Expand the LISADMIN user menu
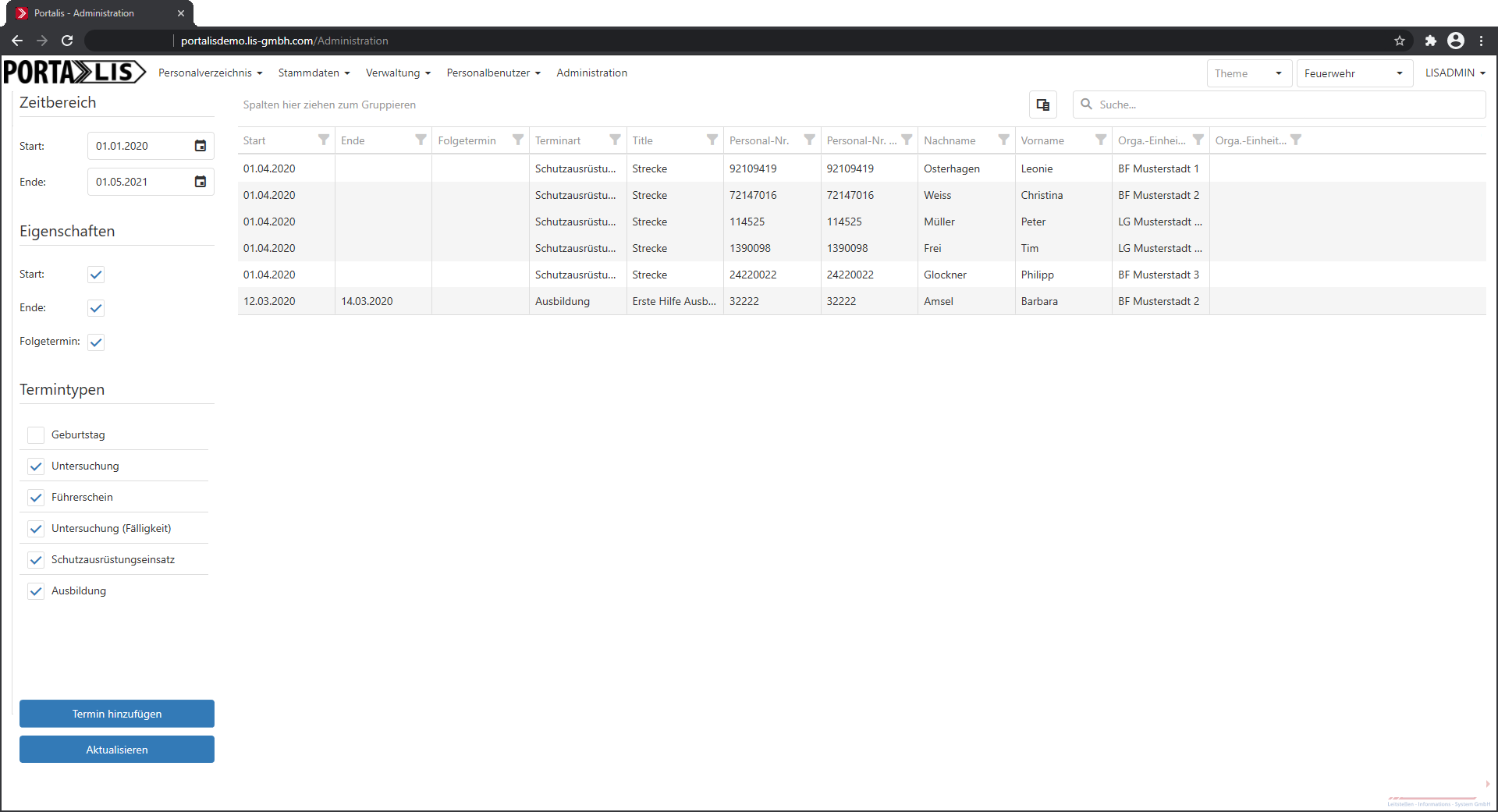This screenshot has height=812, width=1498. (x=1454, y=73)
